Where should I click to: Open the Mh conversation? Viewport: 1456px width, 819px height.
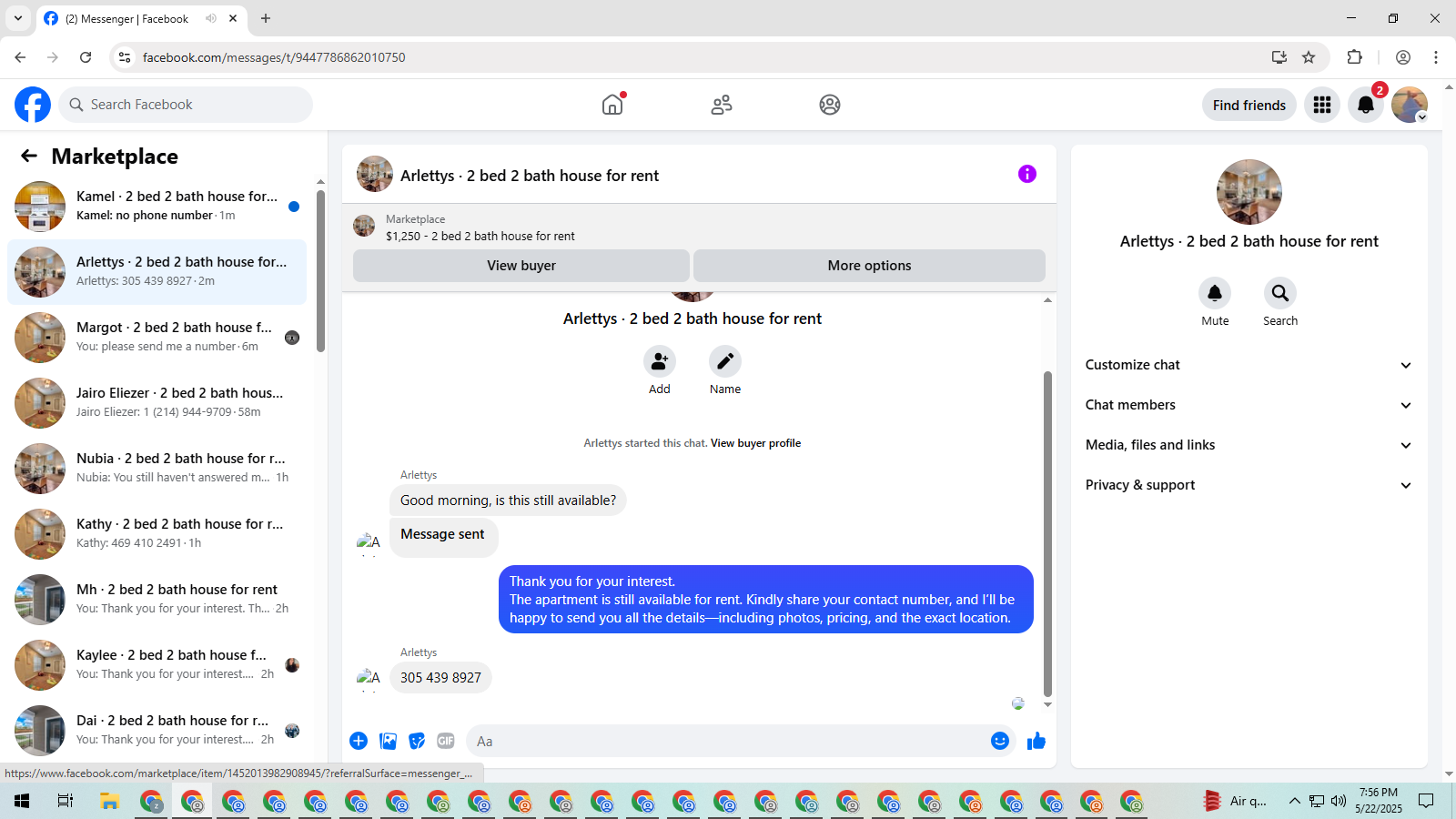tap(157, 600)
